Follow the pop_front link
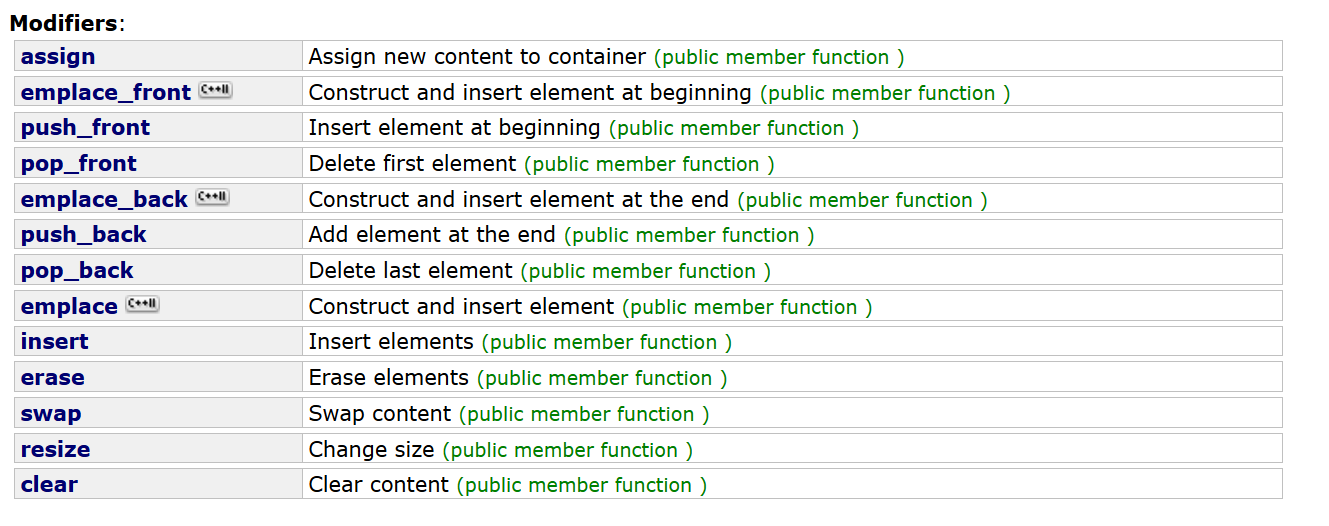Screen dimensions: 1329x526 (x=79, y=164)
